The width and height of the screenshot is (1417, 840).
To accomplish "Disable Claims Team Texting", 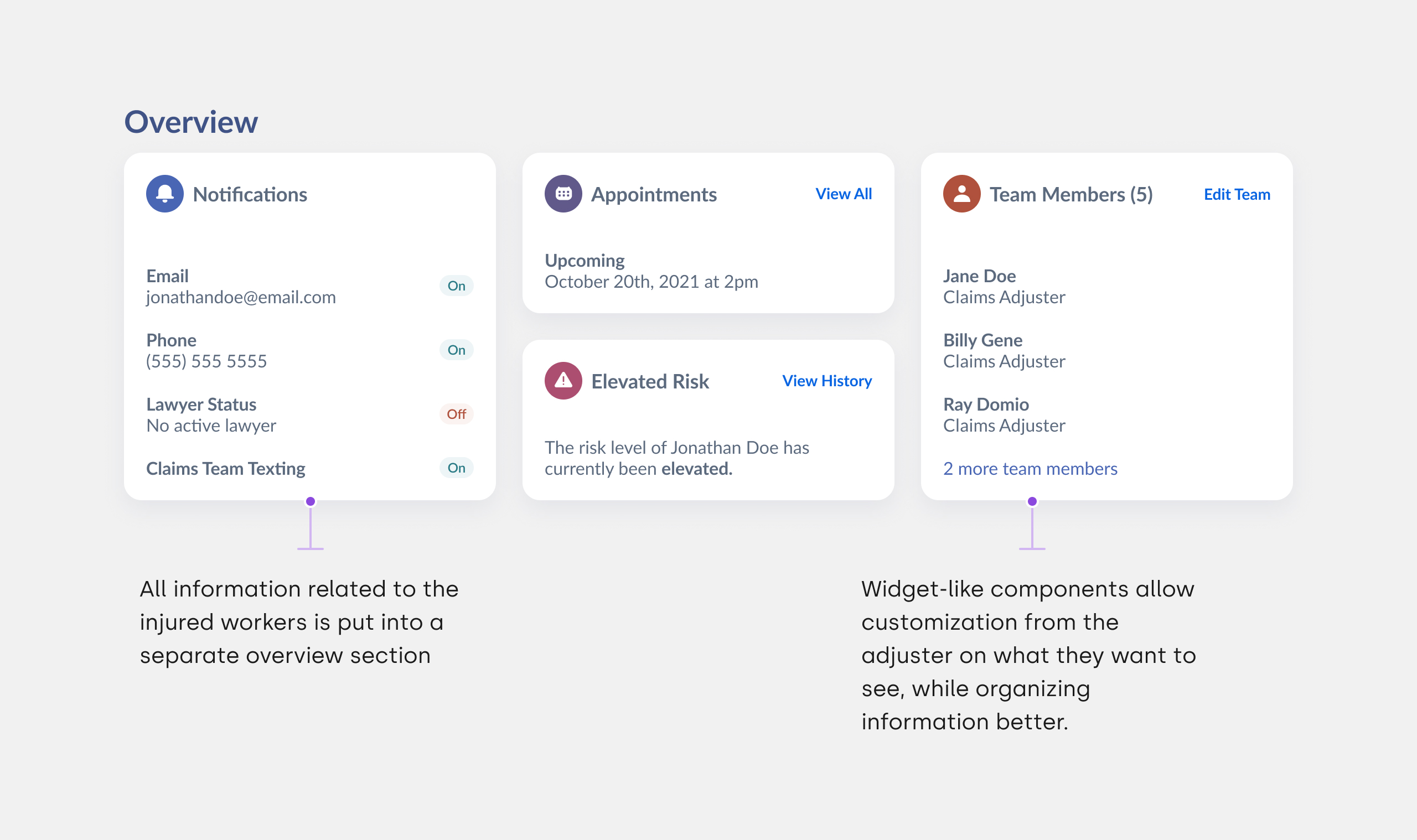I will 456,468.
